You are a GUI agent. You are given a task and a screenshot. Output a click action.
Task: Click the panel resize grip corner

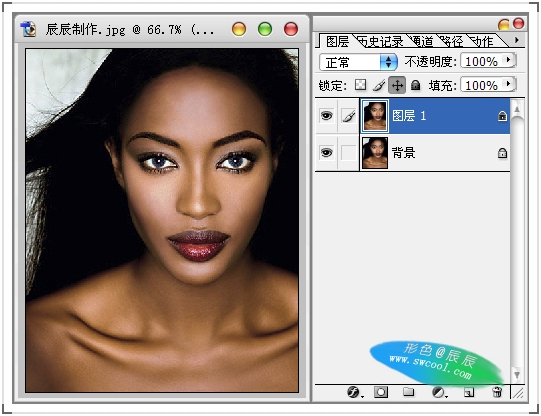(518, 393)
